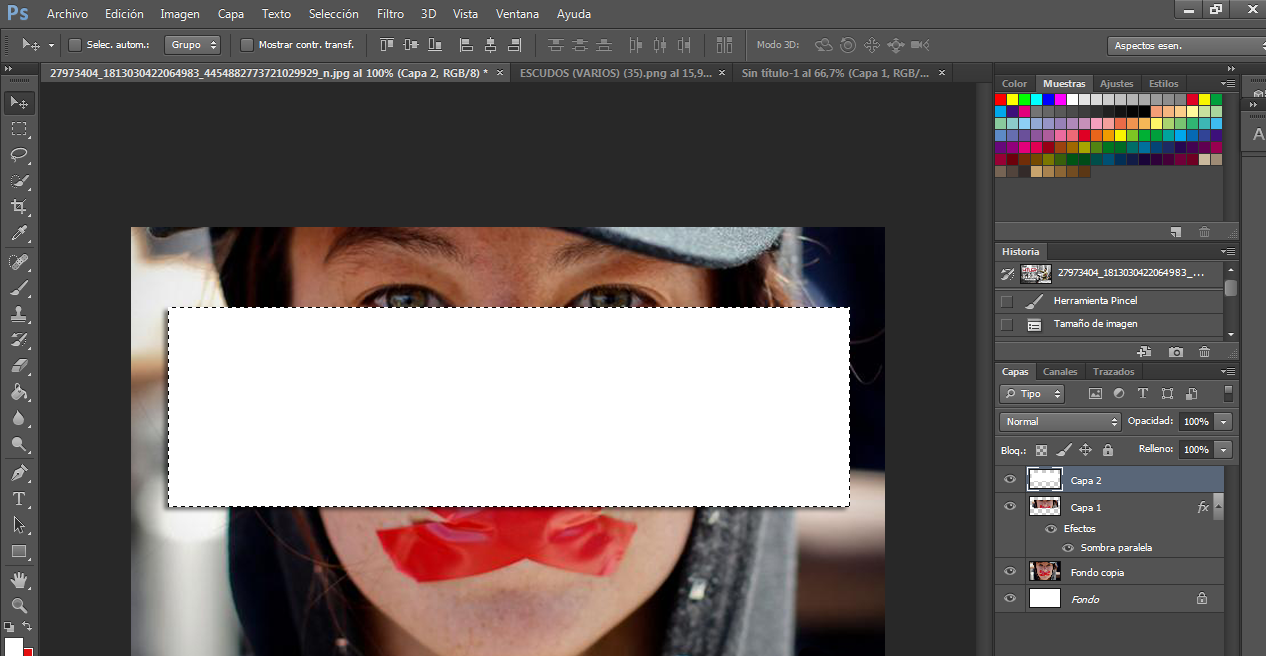
Task: Select the Horizontal Type tool
Action: [x=19, y=498]
